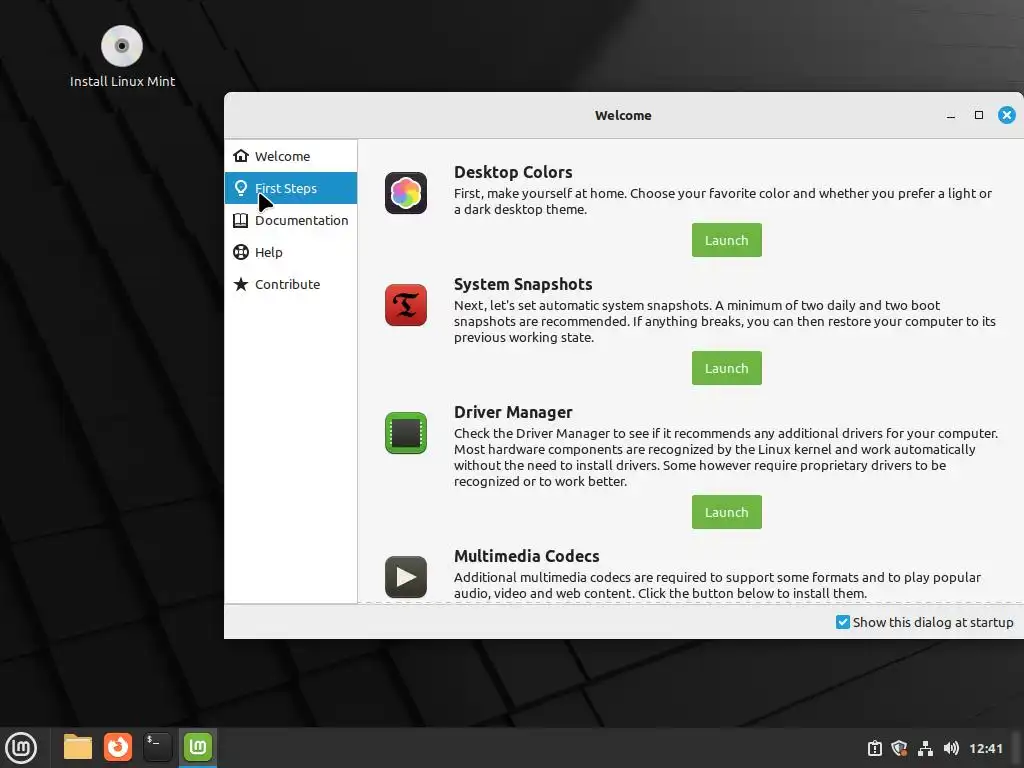Launch the Desktop Colors tool

(726, 240)
